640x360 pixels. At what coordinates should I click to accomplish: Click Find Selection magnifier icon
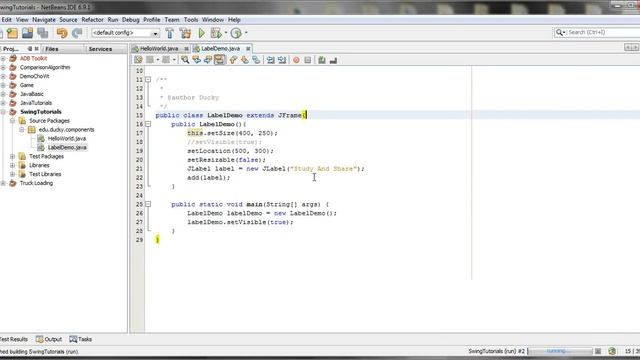point(185,60)
